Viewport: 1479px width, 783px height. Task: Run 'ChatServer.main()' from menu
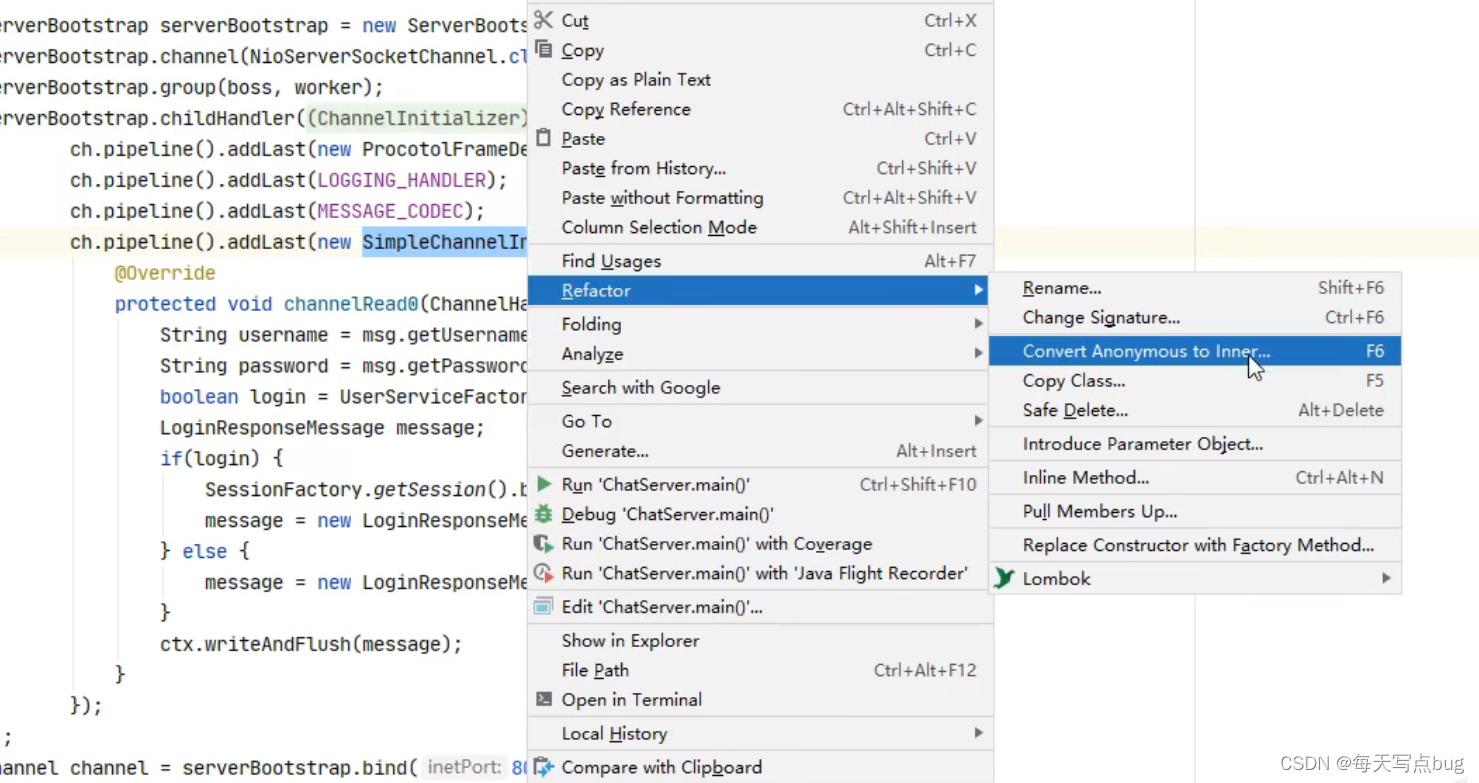[760, 484]
